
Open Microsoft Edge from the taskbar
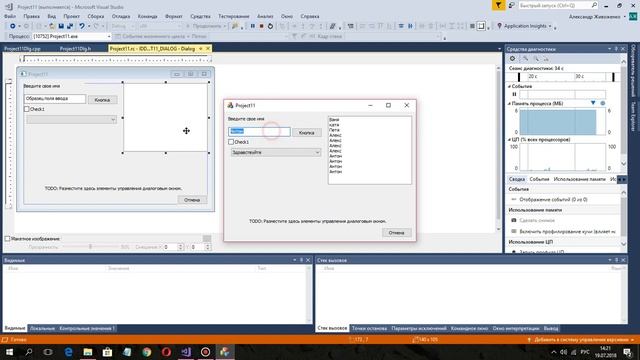(x=68, y=352)
